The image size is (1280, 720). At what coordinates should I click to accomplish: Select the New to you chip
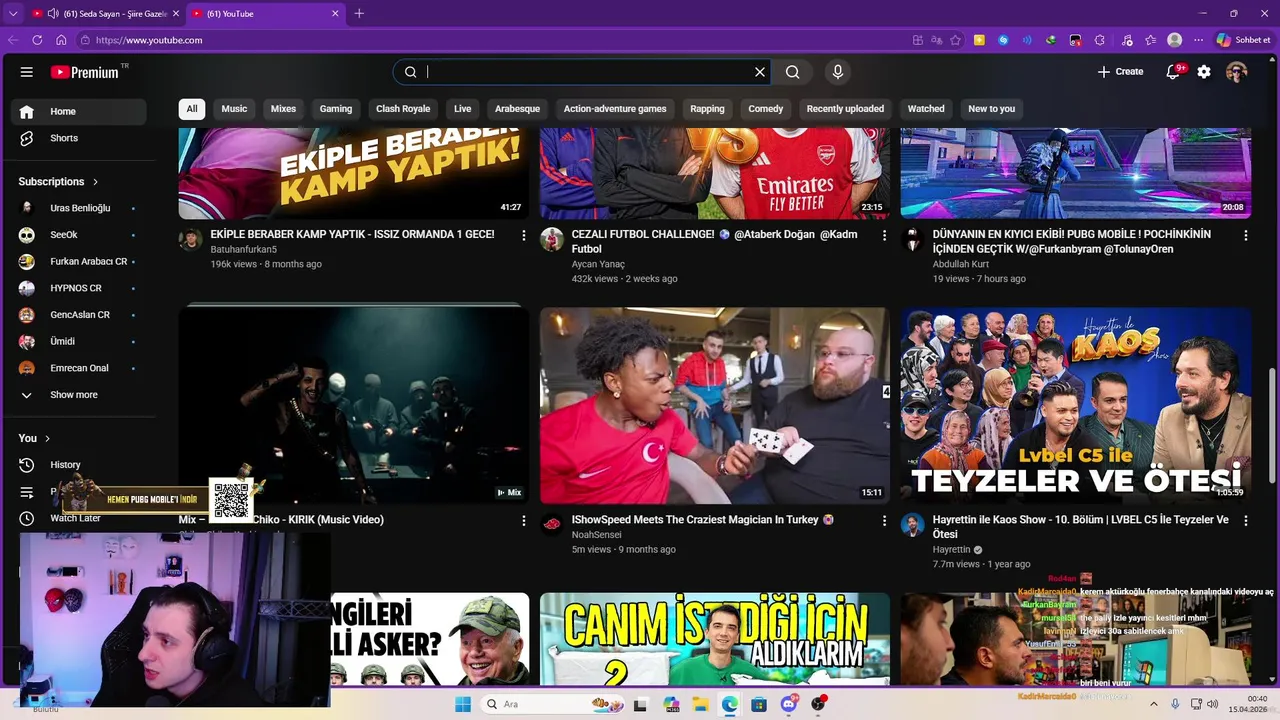coord(991,109)
